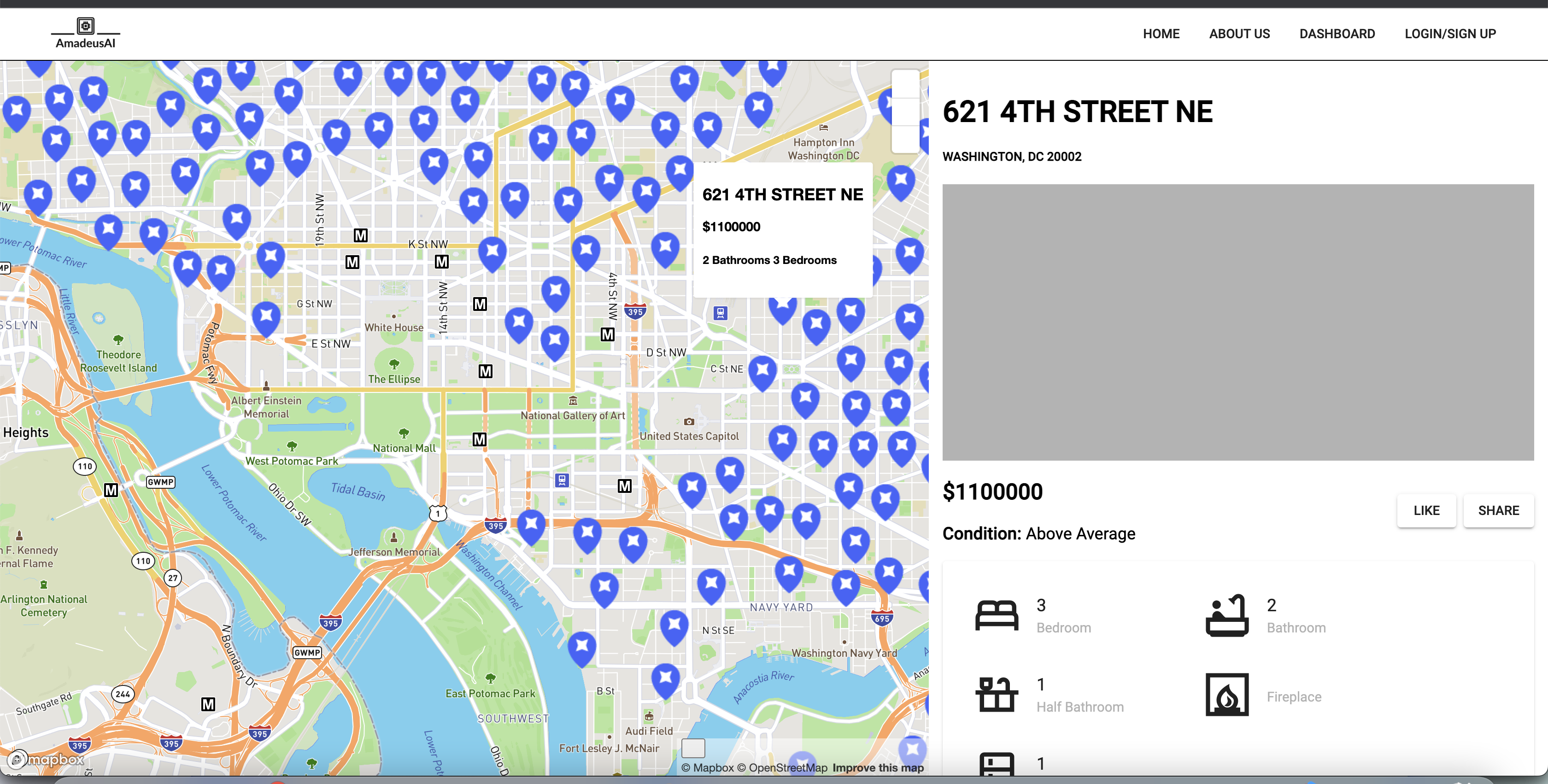Click the gray property photo placeholder
Image resolution: width=1548 pixels, height=784 pixels.
pos(1237,322)
